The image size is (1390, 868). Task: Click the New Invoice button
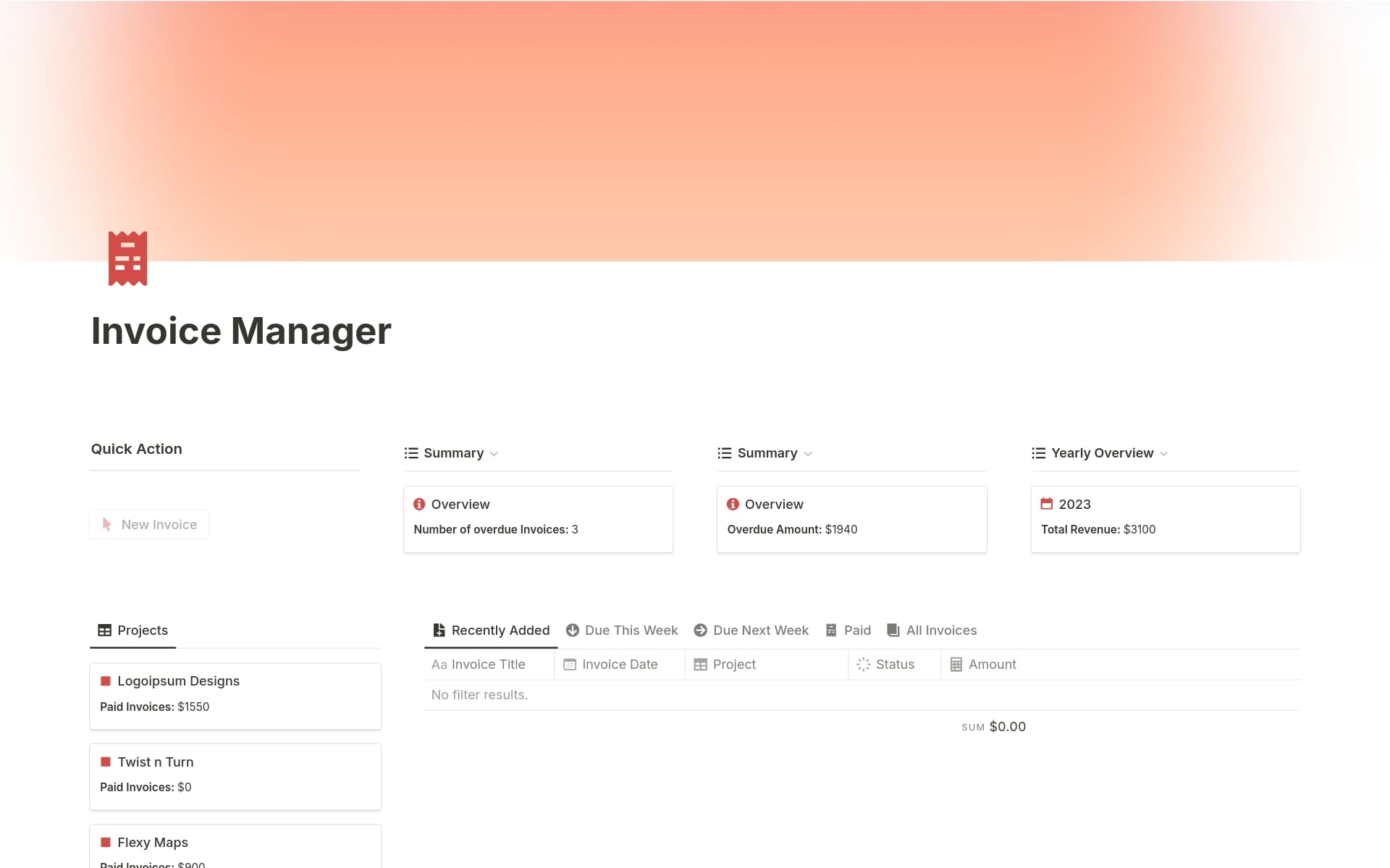(148, 524)
